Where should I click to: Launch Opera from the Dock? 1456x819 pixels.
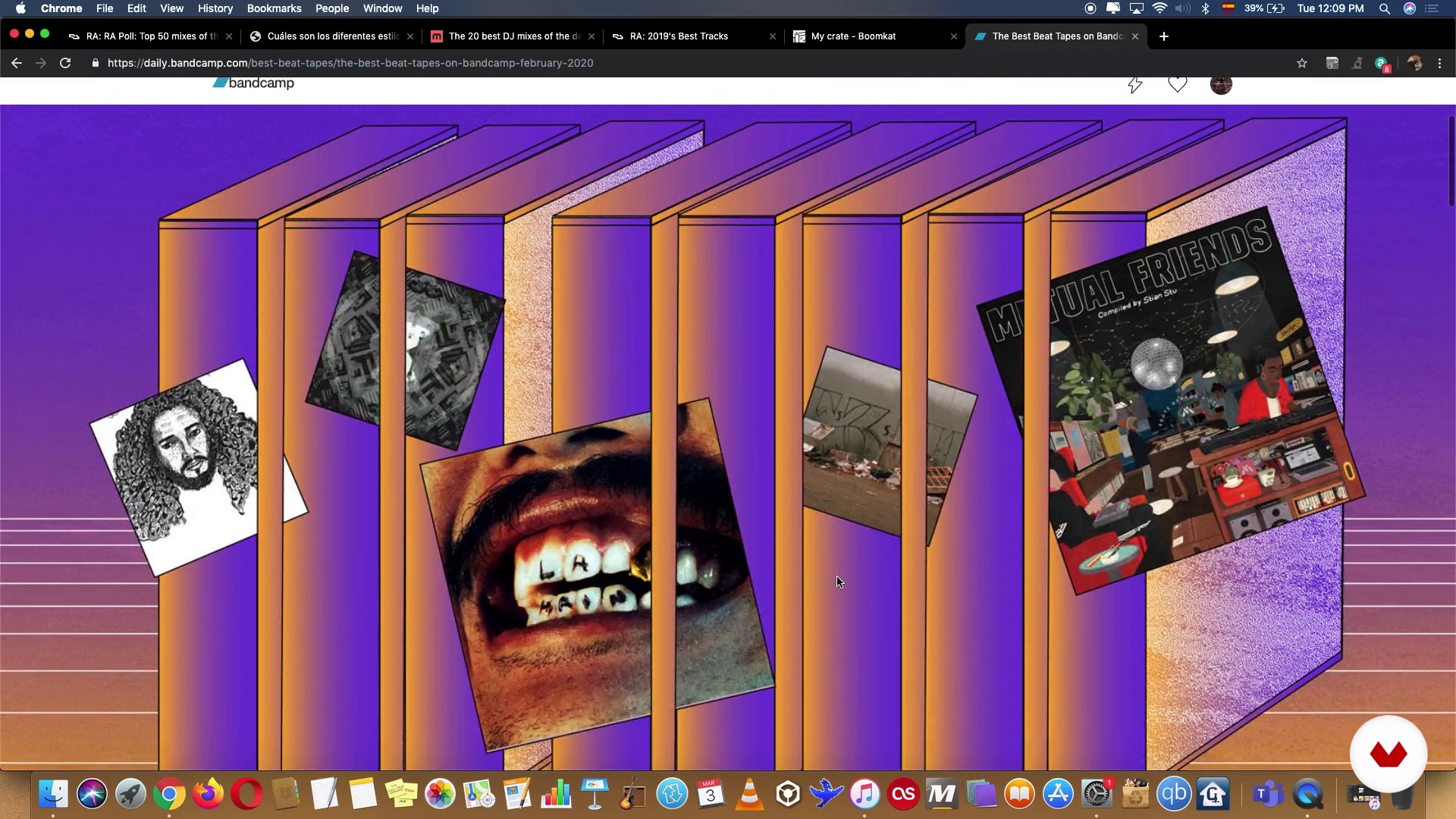pos(246,794)
